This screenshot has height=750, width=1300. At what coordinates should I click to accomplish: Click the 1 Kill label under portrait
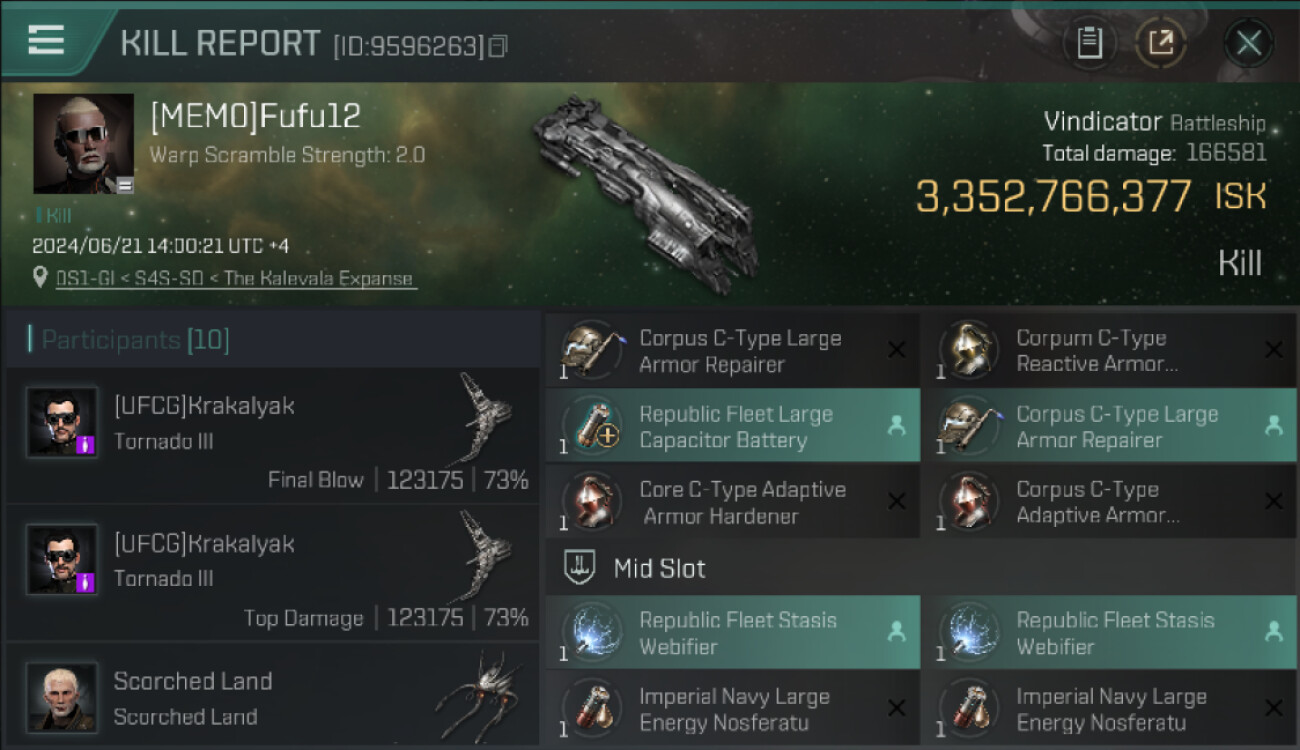(x=53, y=215)
